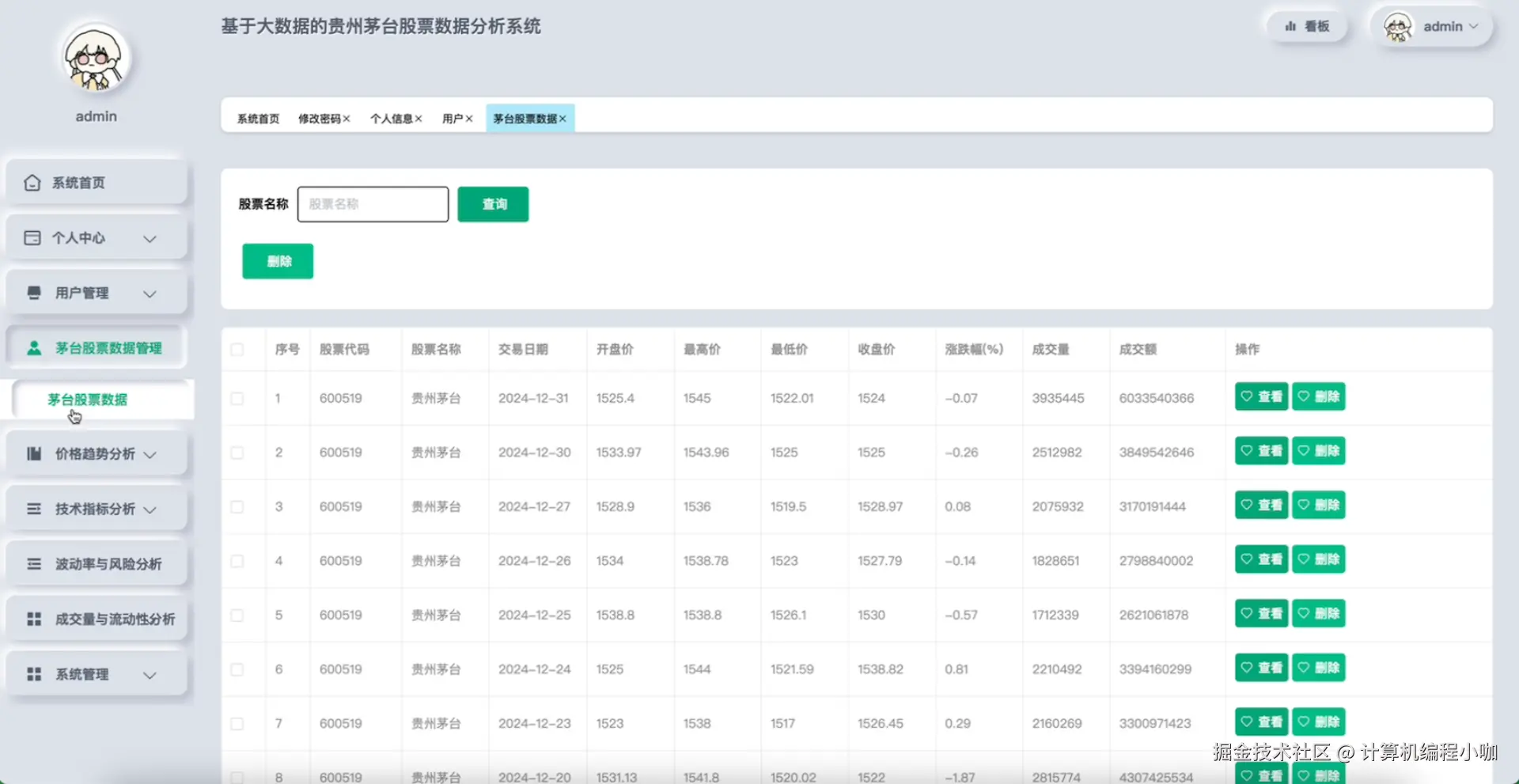Click the list icon beside 波动率与风险分析

coord(34,564)
